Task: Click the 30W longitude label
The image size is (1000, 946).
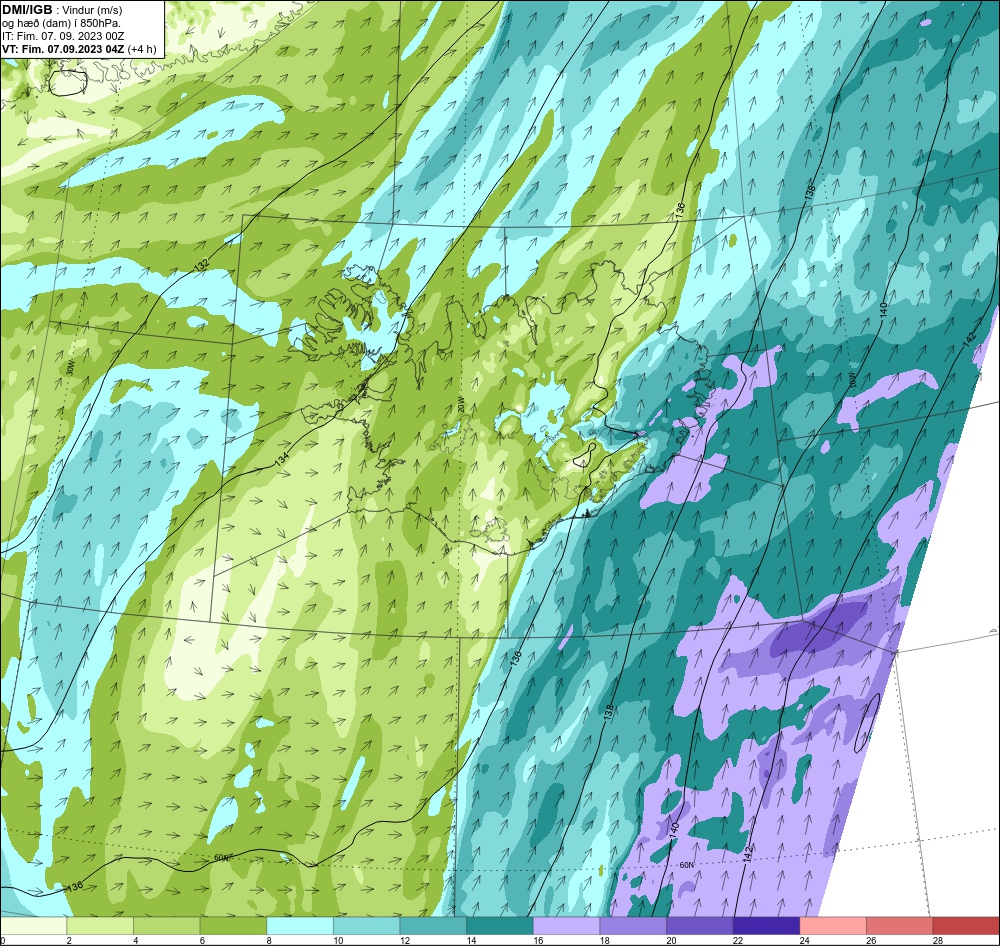Action: [70, 367]
